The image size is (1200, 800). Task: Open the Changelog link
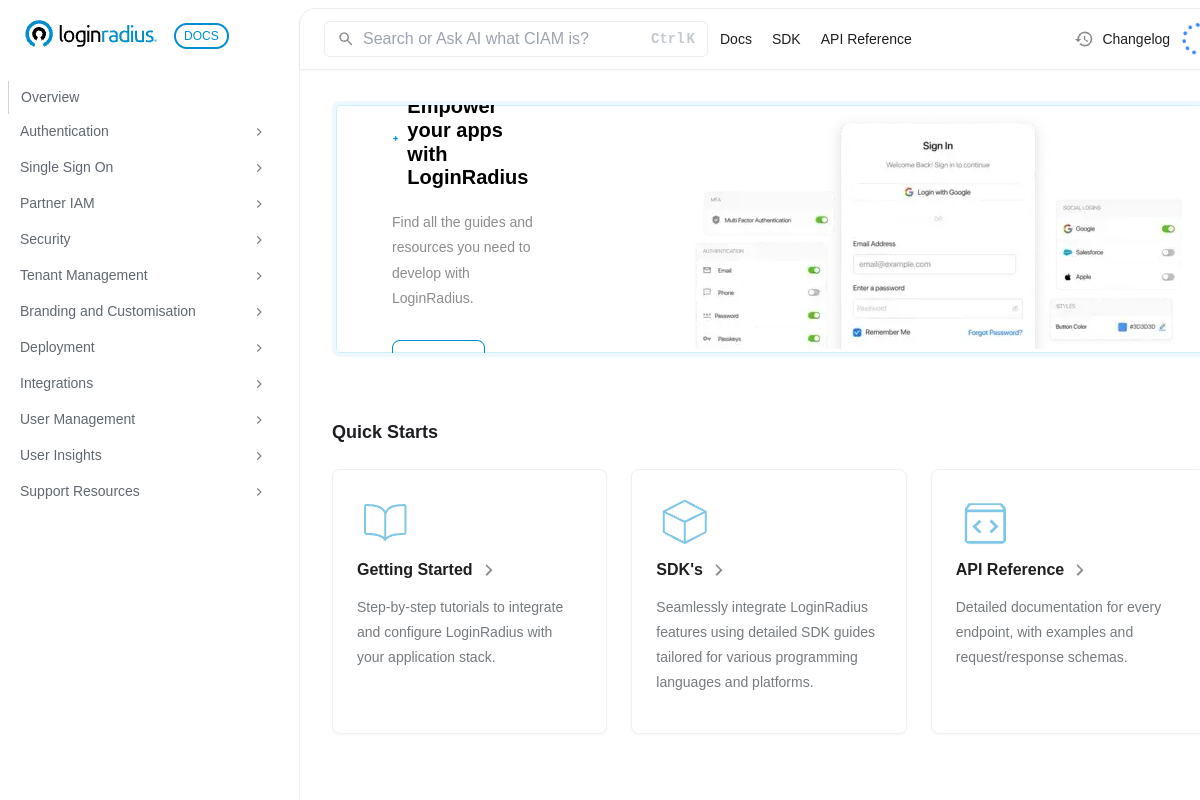pyautogui.click(x=1136, y=39)
